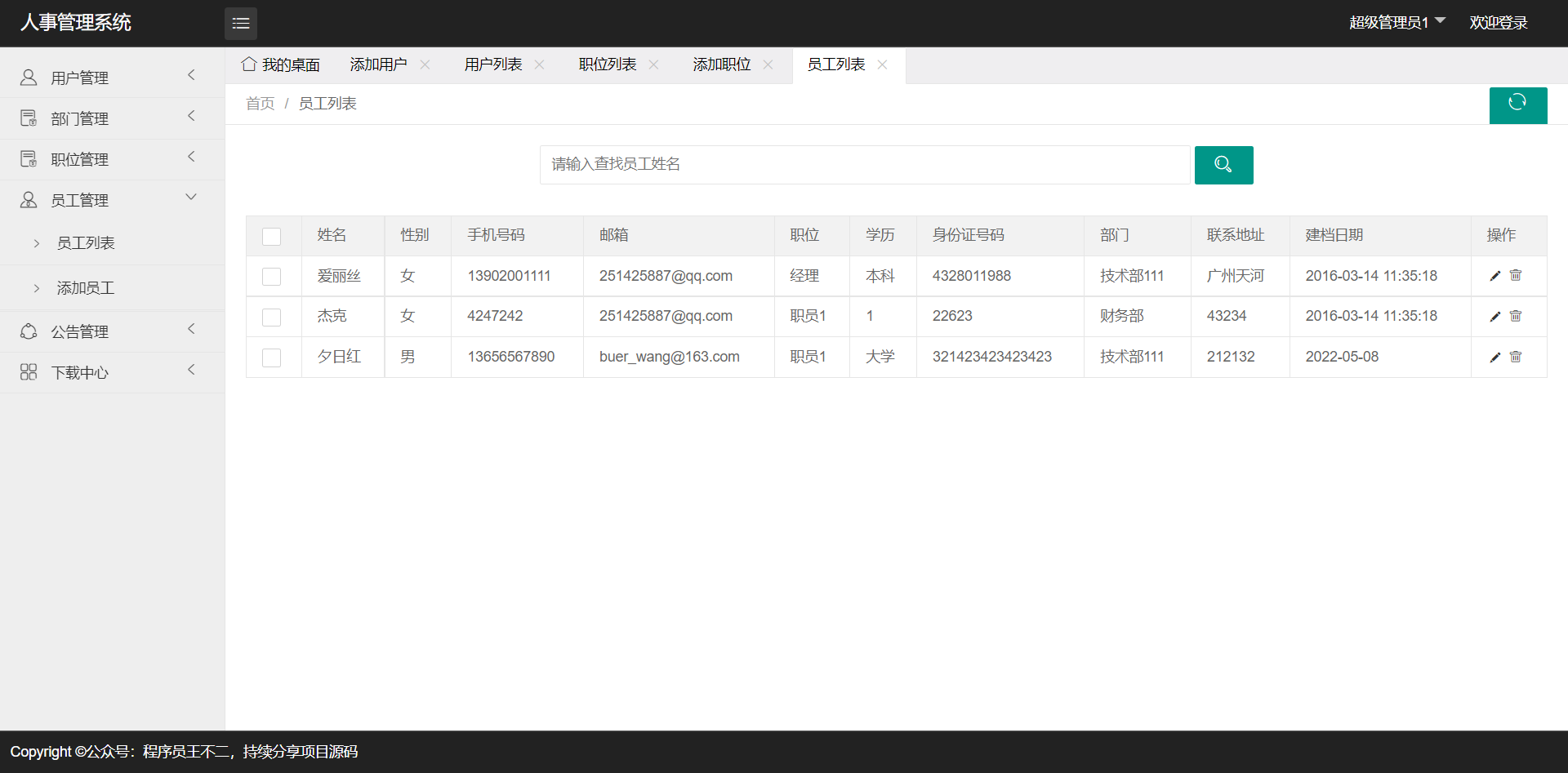Open the 公告管理 menu label
Screen dimensions: 1568x773
pos(80,332)
